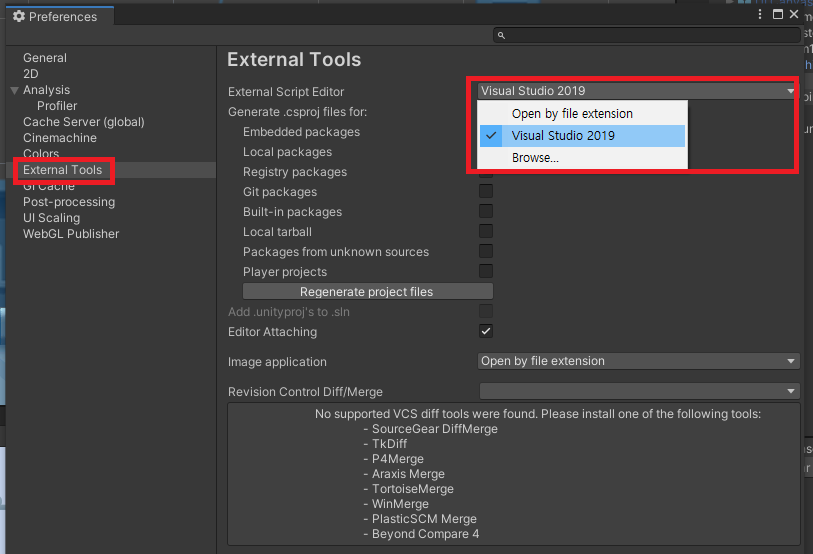Click TortoiseMerge list entry
813x554 pixels.
tap(413, 489)
